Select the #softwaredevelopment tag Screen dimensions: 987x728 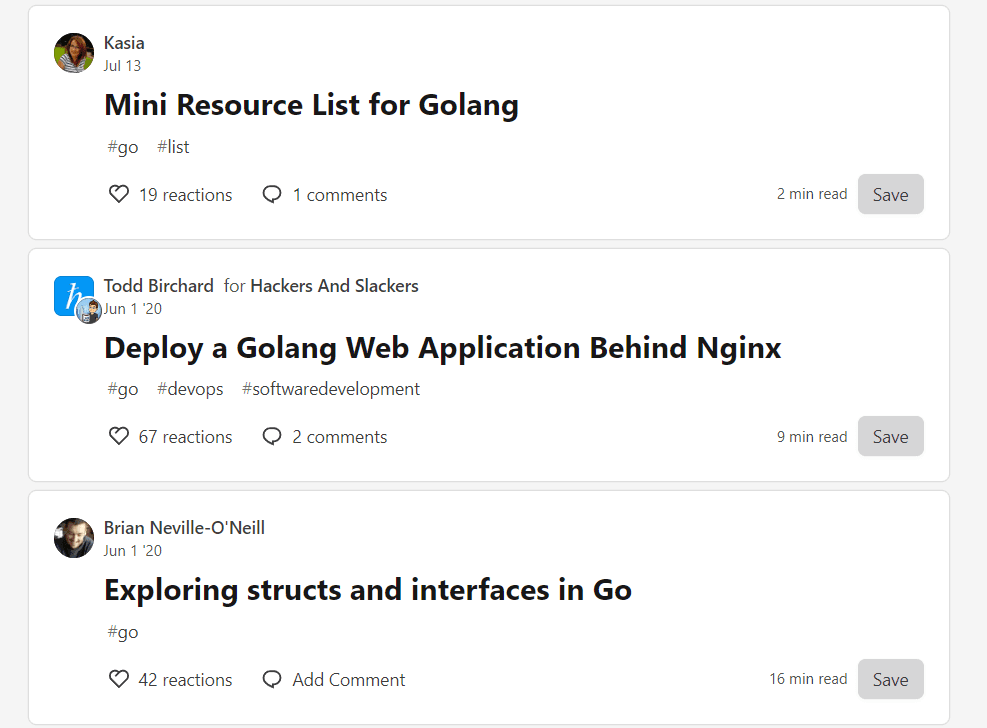click(331, 389)
